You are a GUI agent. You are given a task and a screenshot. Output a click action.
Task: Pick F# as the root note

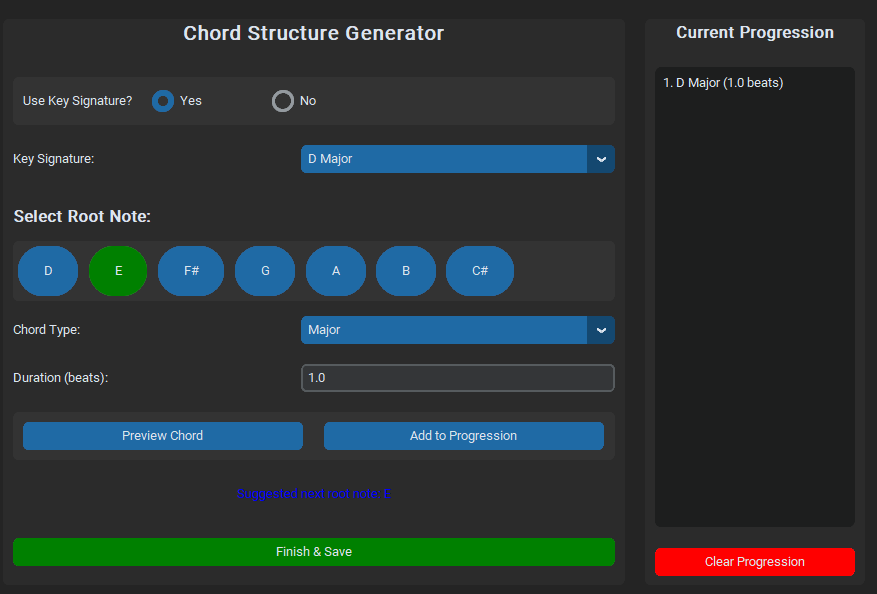pyautogui.click(x=191, y=271)
